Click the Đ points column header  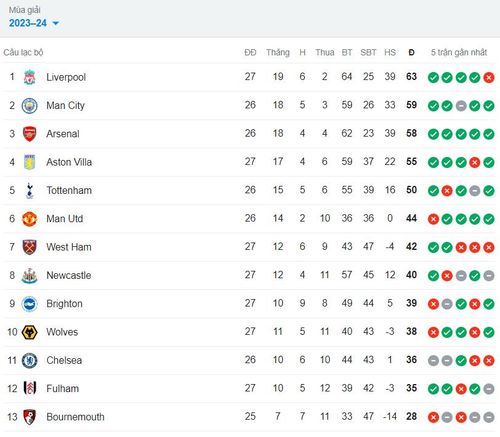[411, 52]
